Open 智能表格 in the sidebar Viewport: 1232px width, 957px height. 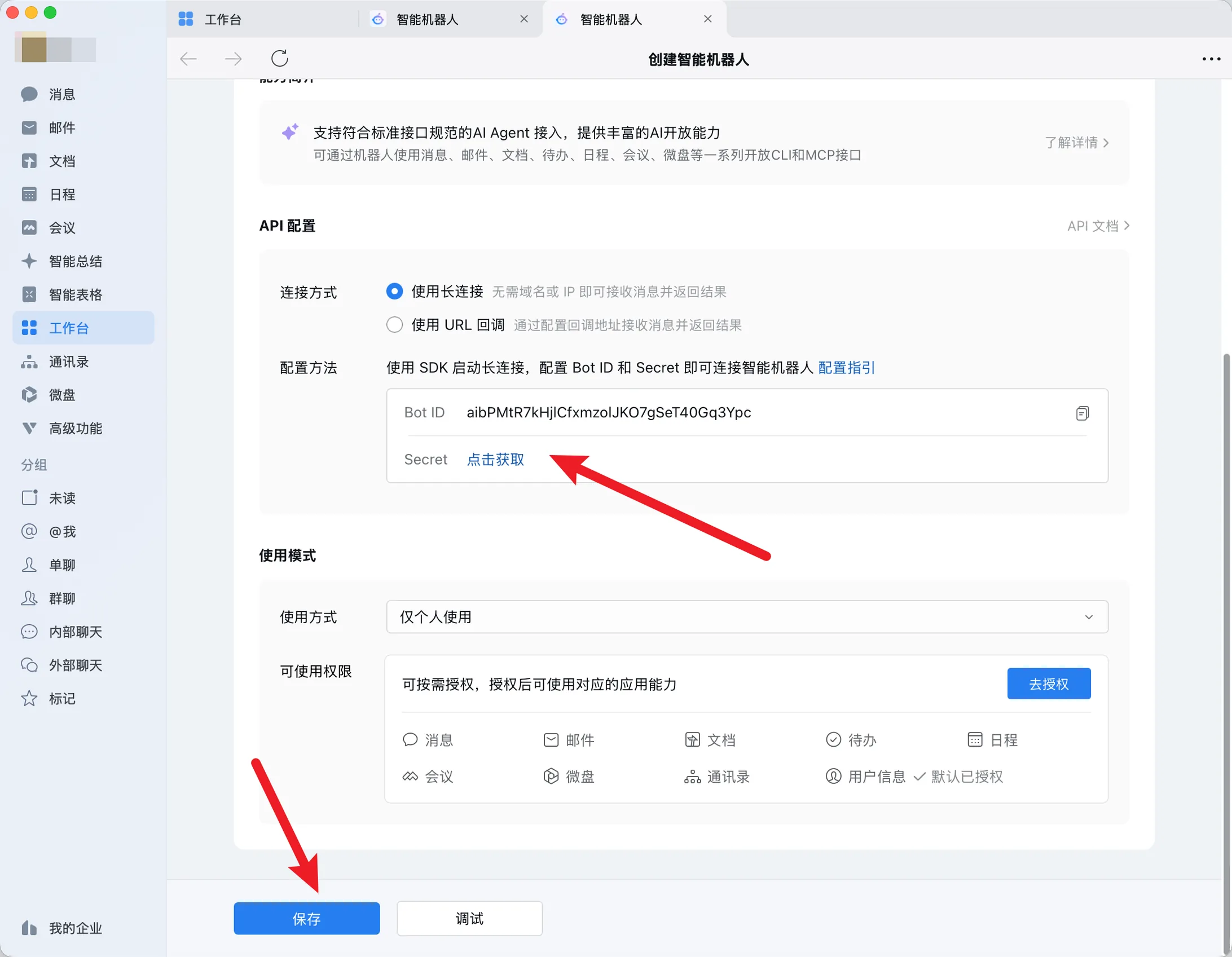tap(83, 294)
